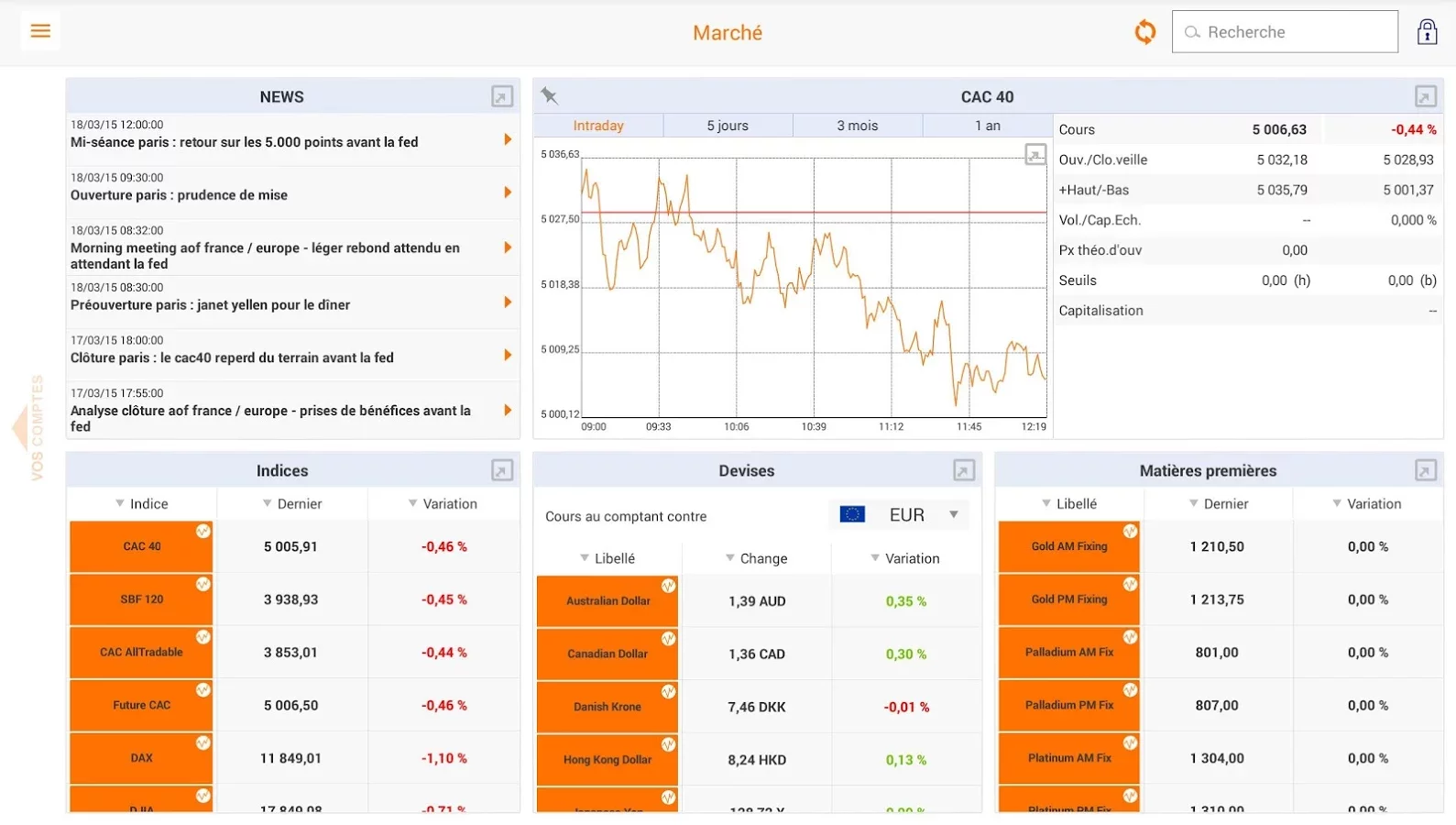Sort Devises by the Libellé column
This screenshot has width=1456, height=825.
(608, 558)
